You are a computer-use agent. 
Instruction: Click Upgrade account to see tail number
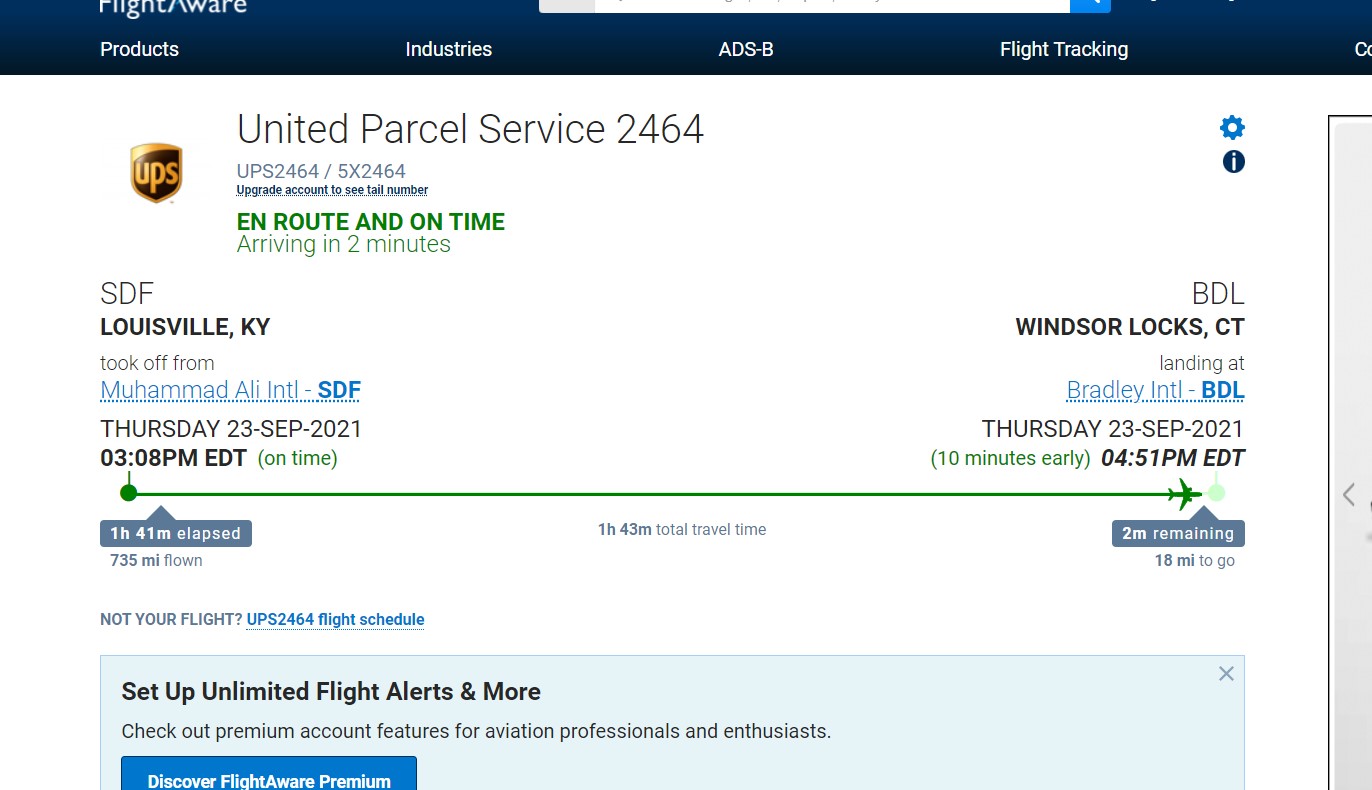[332, 190]
